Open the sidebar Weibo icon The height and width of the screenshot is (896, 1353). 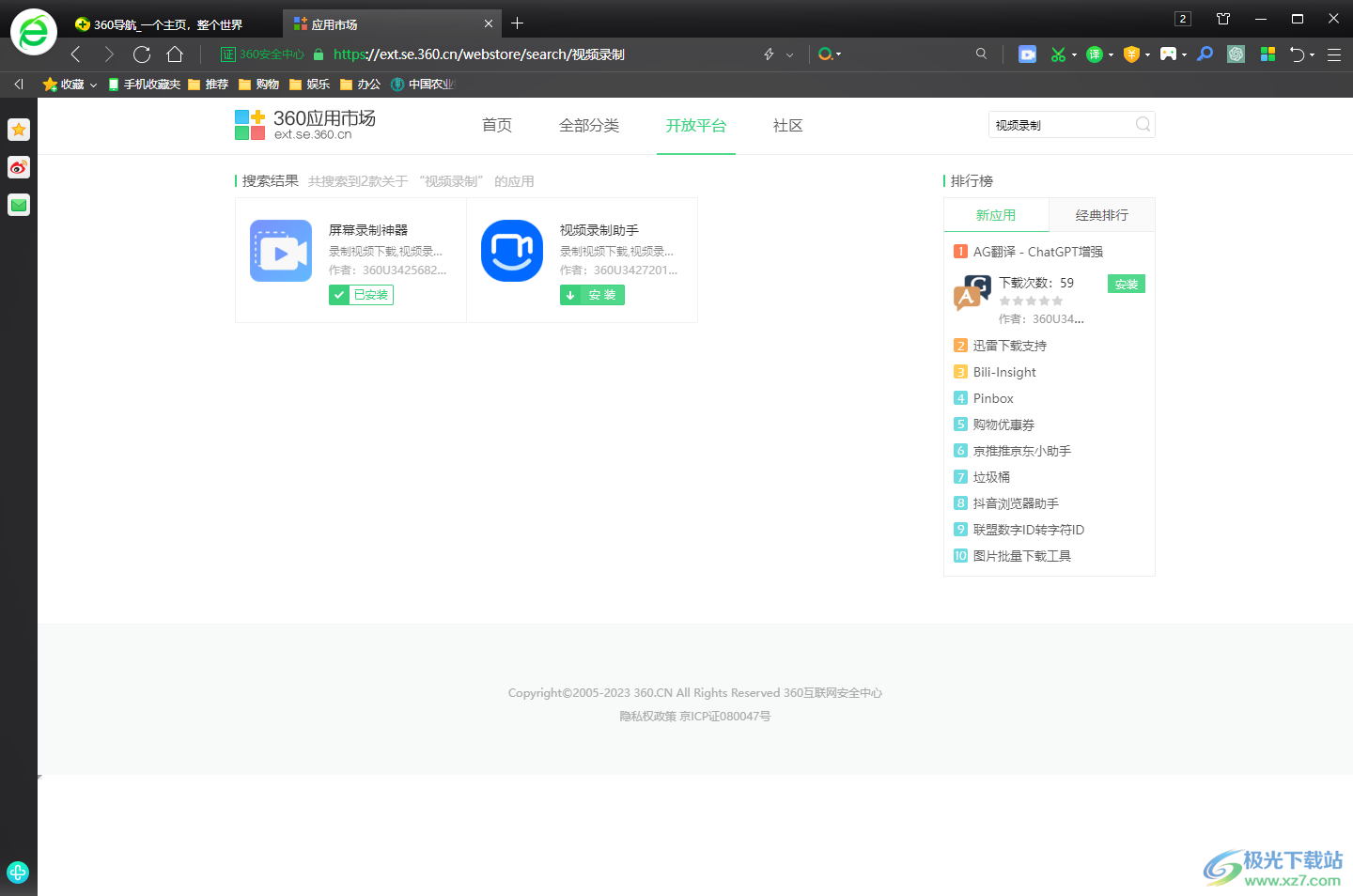(19, 167)
